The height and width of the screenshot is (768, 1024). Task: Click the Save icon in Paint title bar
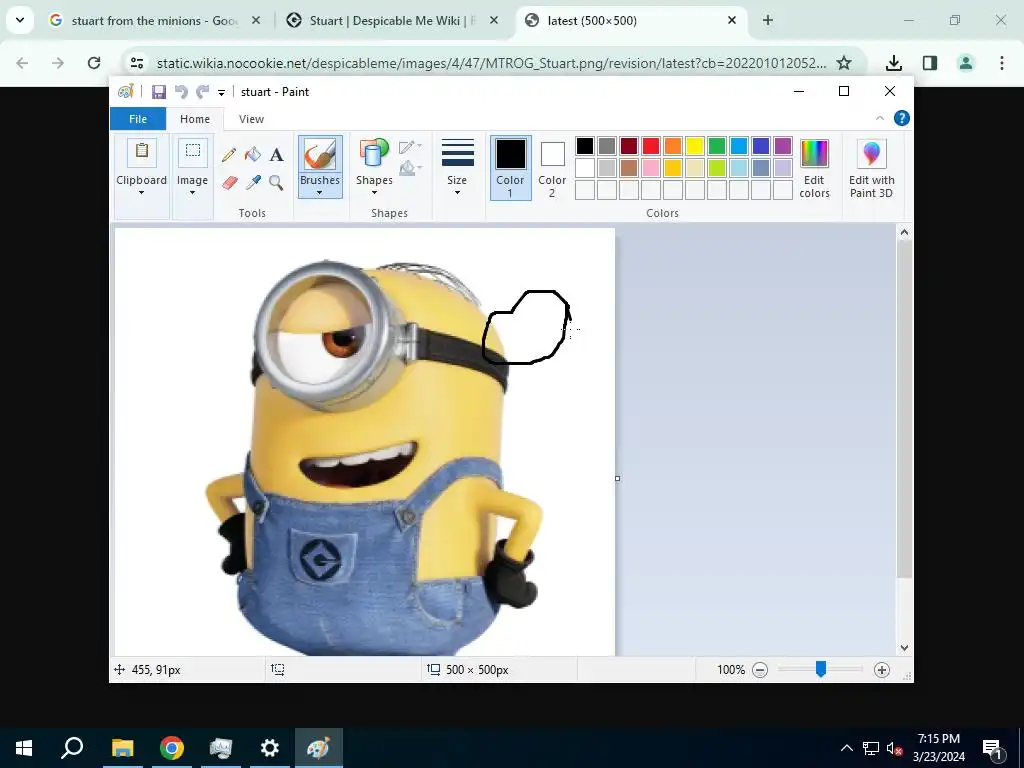[159, 92]
